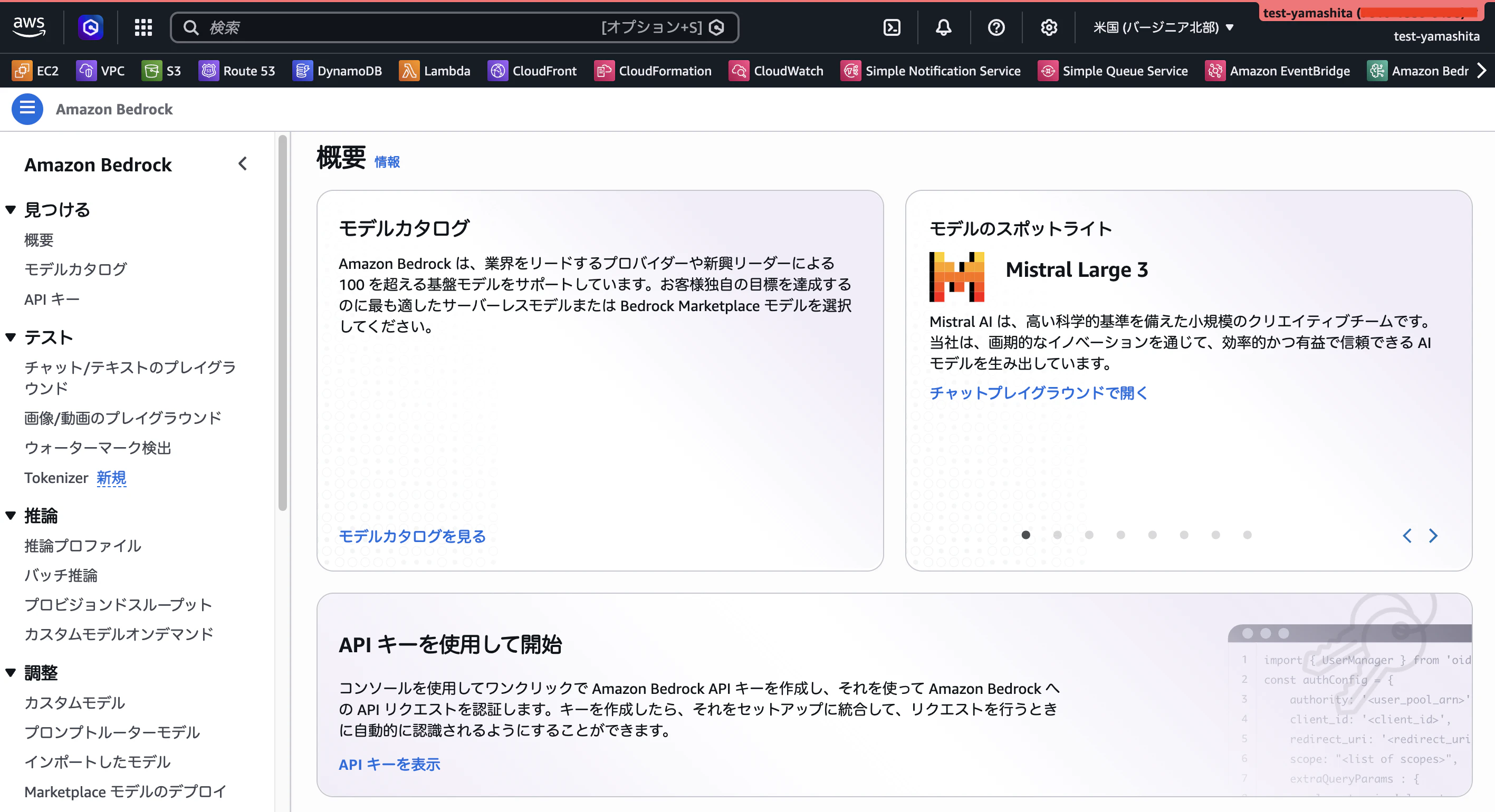1495x812 pixels.
Task: Open Amazon Bedrock favorites shortcut
Action: coord(1418,71)
